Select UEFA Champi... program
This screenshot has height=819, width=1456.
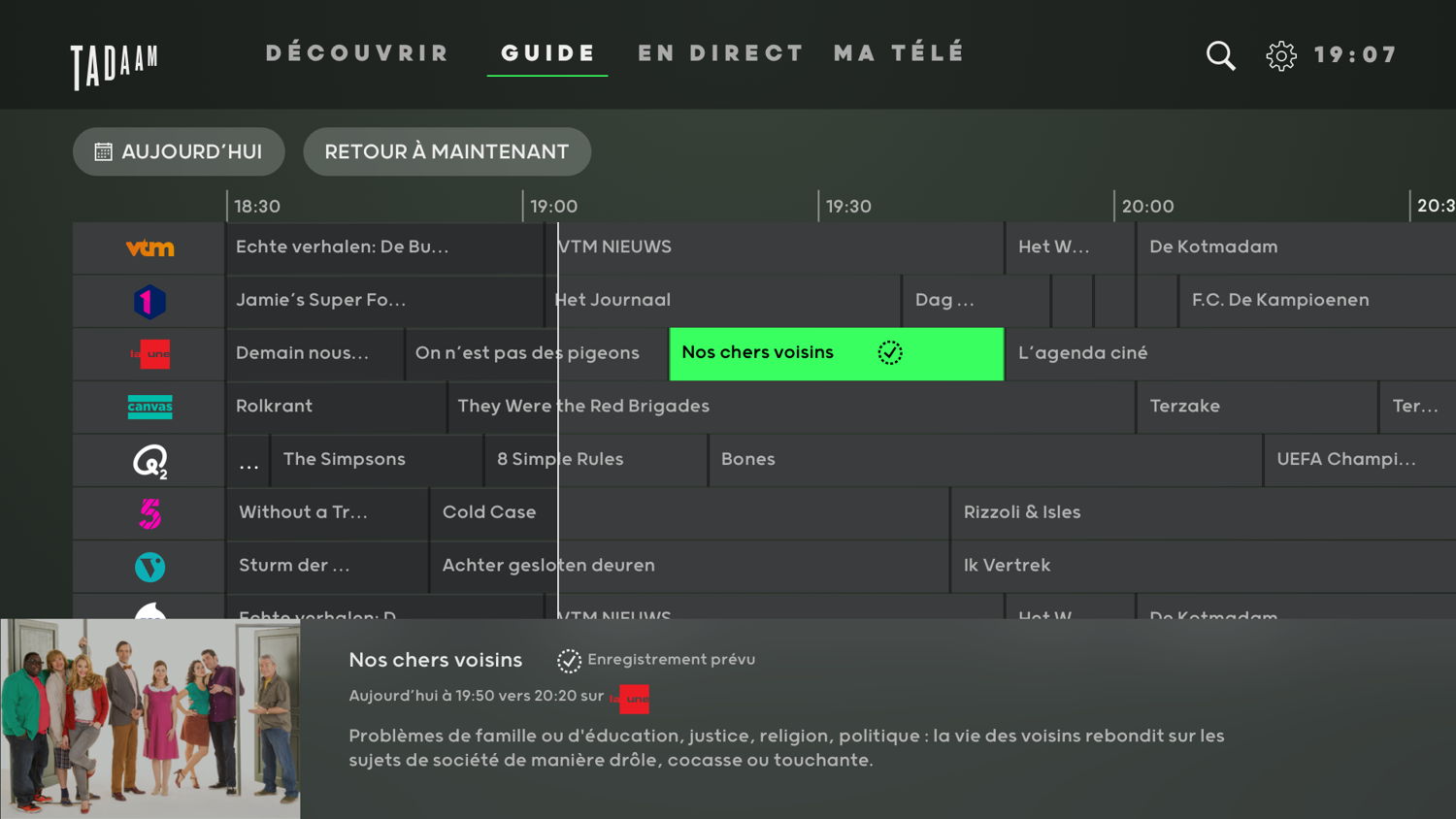coord(1360,460)
